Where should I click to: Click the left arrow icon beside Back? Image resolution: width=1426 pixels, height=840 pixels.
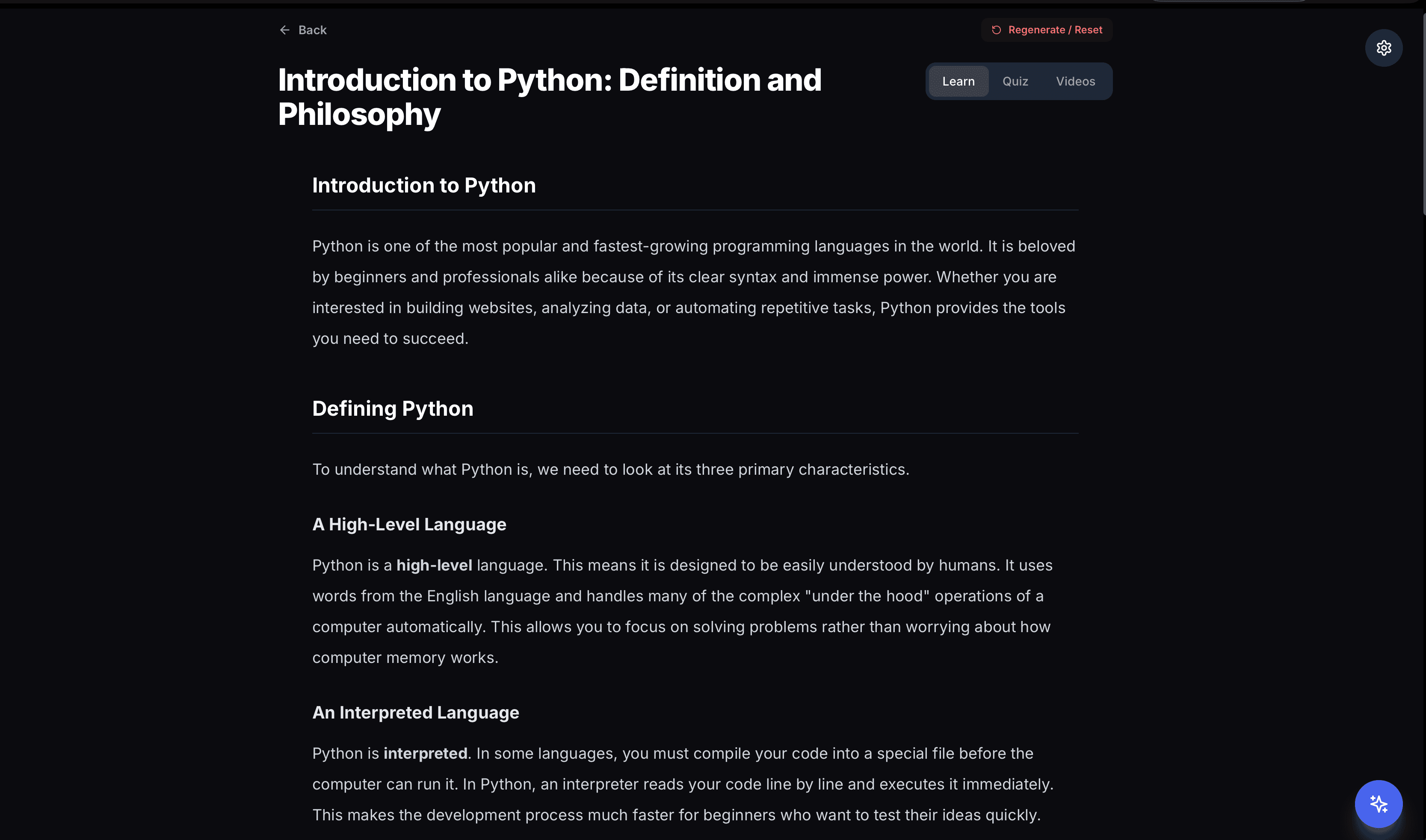coord(284,30)
